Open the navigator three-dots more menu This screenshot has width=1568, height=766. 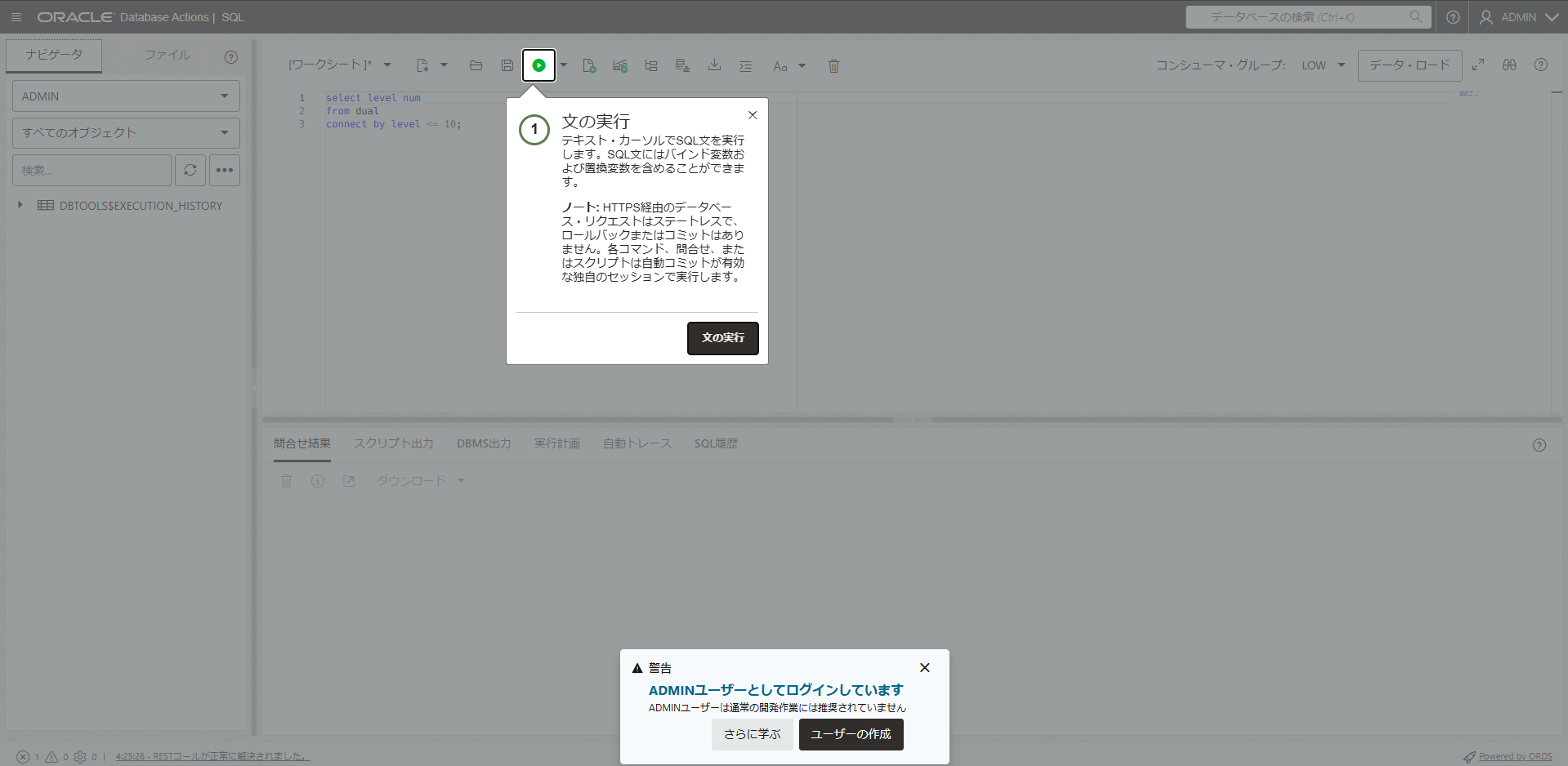(x=225, y=170)
